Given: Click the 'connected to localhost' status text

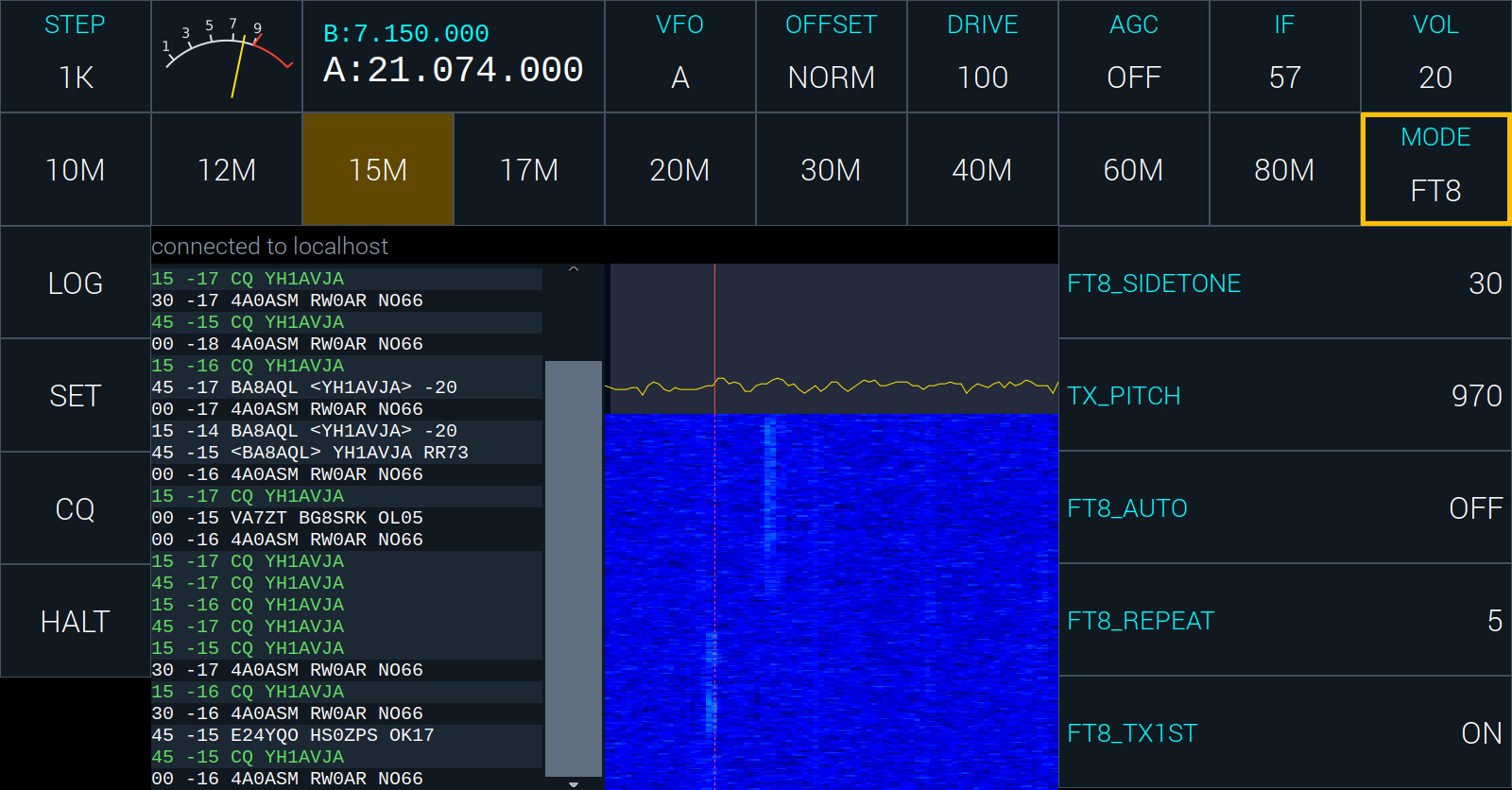Looking at the screenshot, I should click(x=270, y=247).
